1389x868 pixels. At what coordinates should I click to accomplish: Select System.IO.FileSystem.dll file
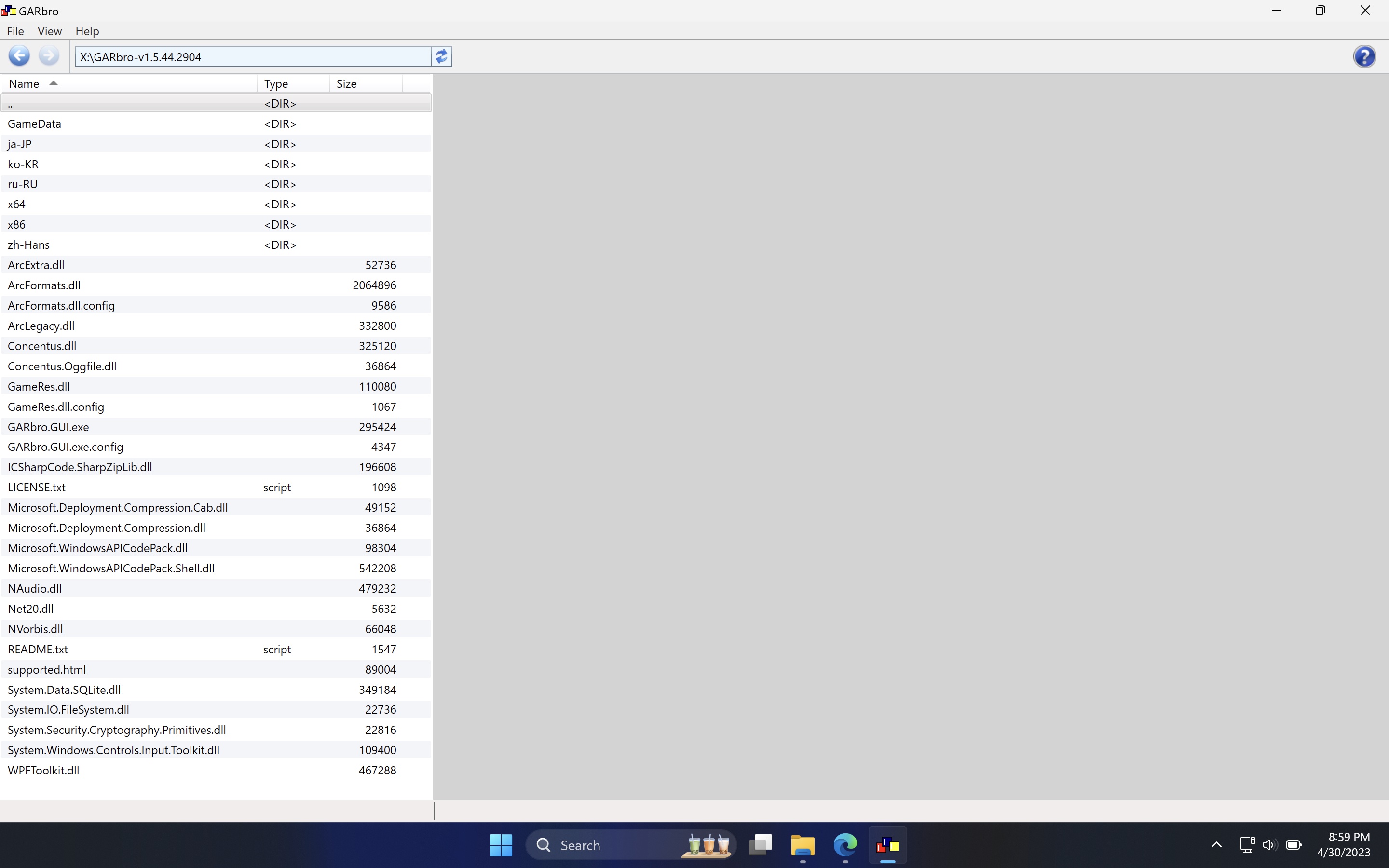(x=216, y=709)
